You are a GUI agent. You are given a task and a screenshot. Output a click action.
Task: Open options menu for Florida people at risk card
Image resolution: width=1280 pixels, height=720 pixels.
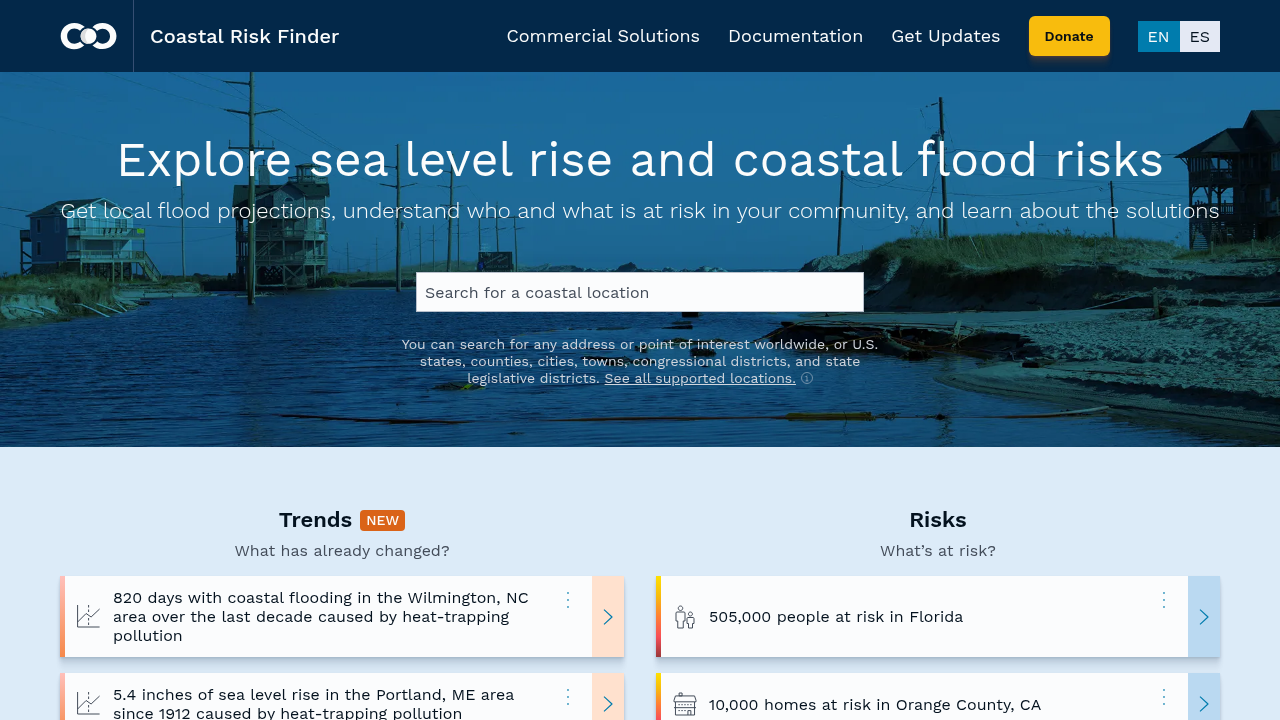(x=1164, y=600)
